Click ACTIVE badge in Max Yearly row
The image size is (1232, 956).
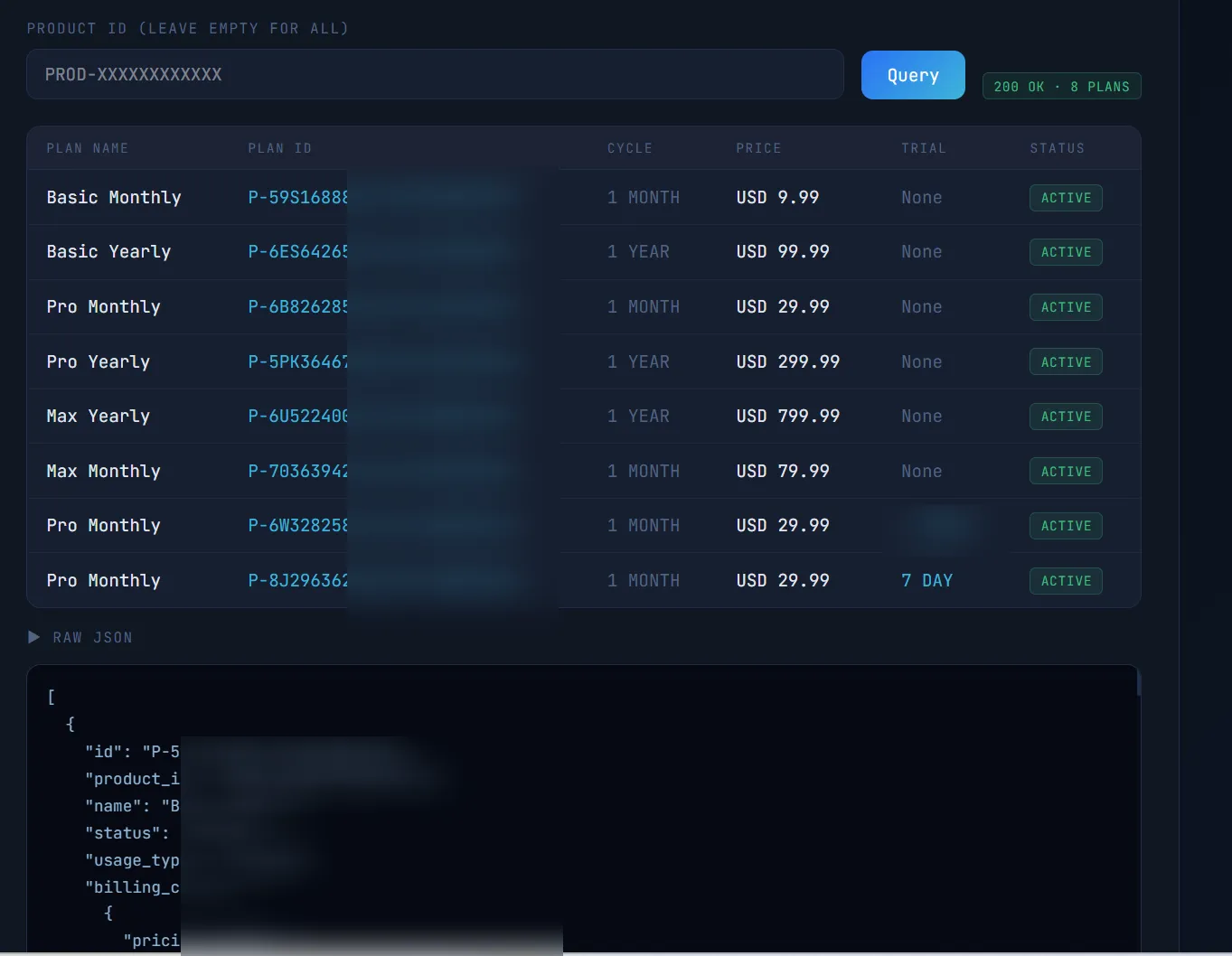click(x=1066, y=417)
